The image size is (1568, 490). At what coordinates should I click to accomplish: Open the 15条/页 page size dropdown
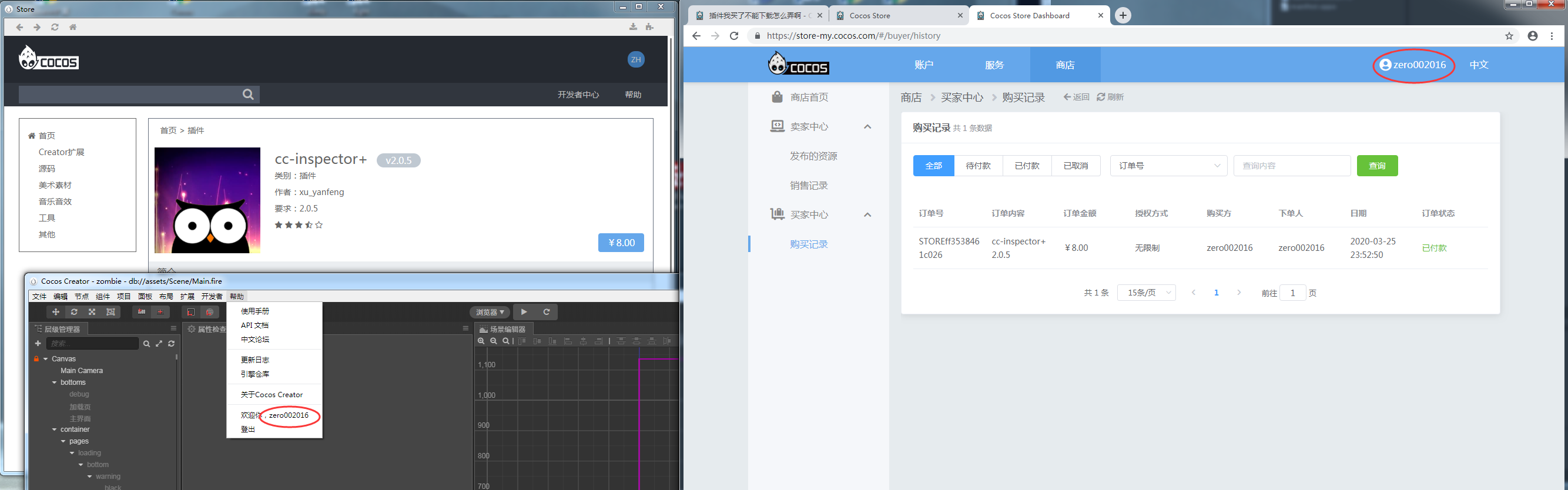click(1146, 293)
